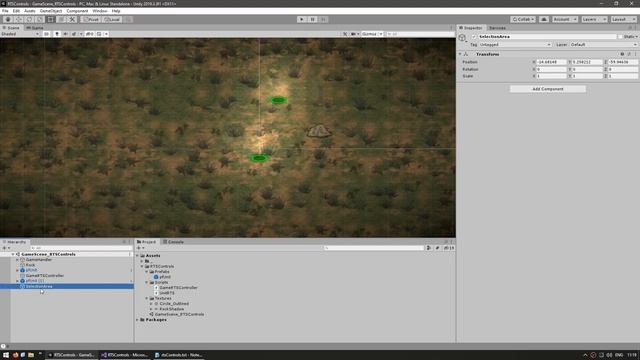Switch to the Inspector tab
This screenshot has width=640, height=360.
click(471, 28)
